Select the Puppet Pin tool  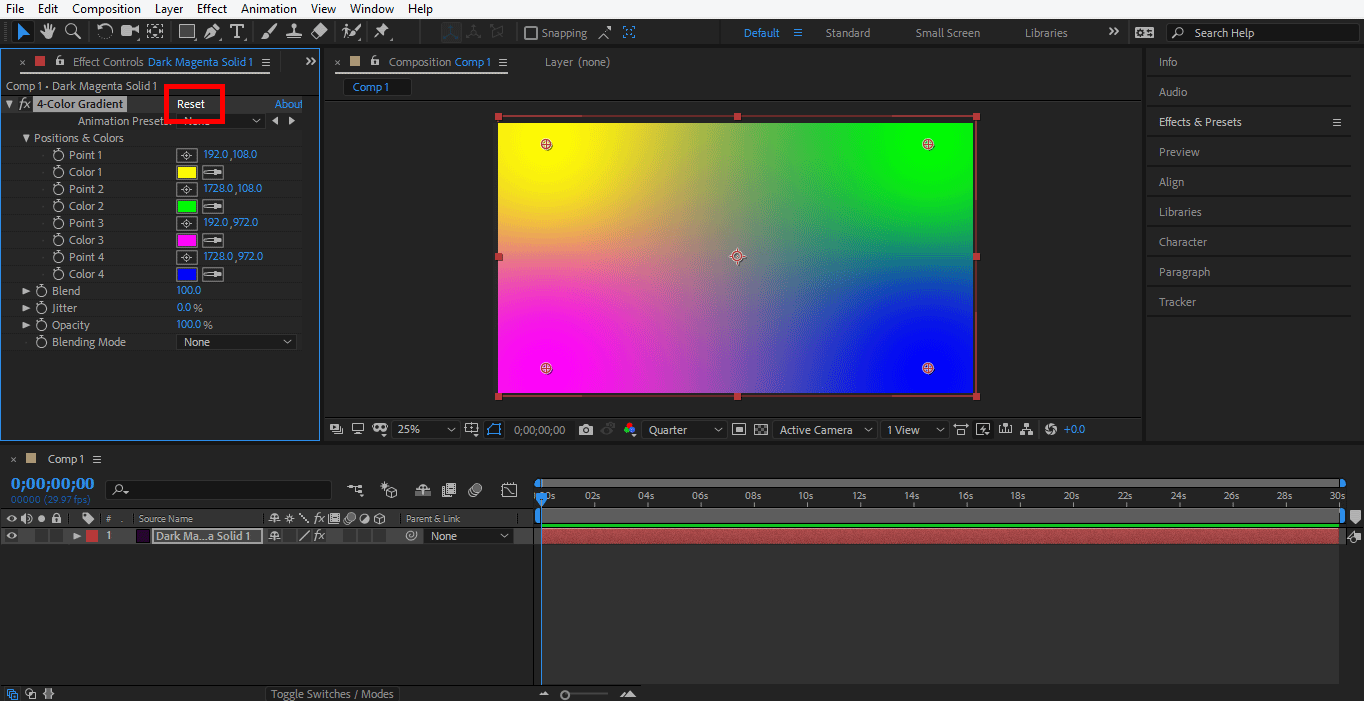click(x=381, y=32)
